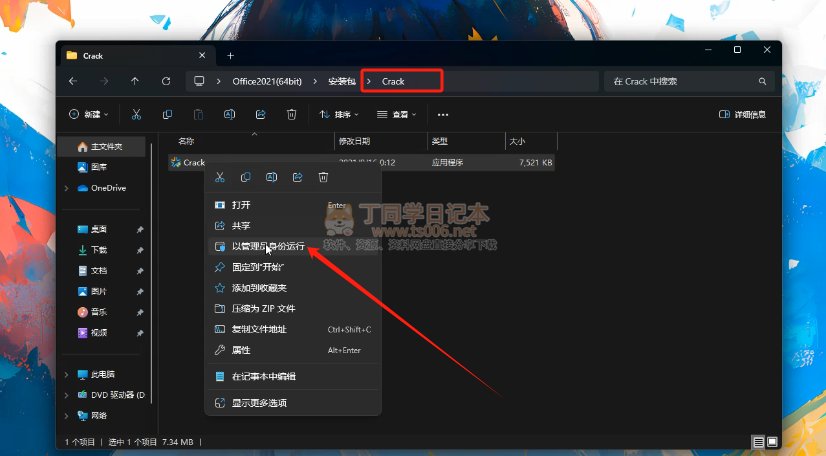Choose 复制文件地址 menu entry

[x=292, y=329]
